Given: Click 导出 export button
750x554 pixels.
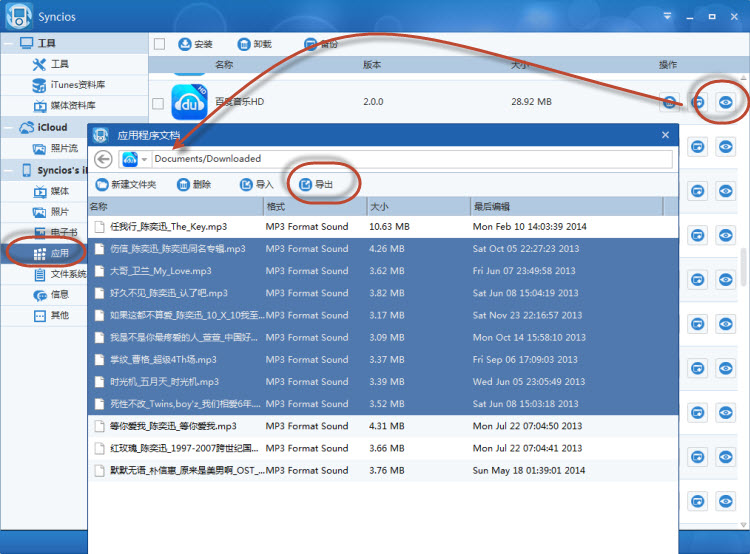Looking at the screenshot, I should tap(316, 185).
